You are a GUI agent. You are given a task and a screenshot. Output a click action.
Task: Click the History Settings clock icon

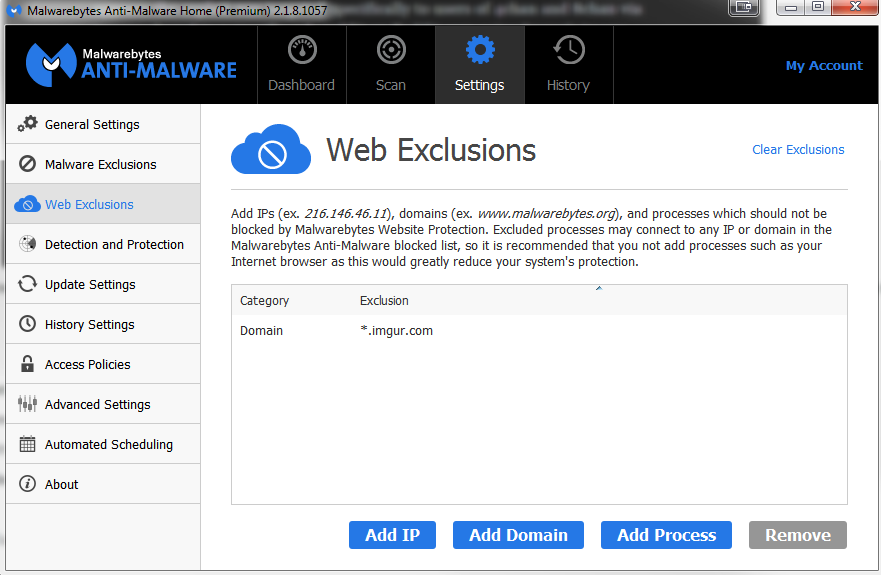[x=27, y=324]
